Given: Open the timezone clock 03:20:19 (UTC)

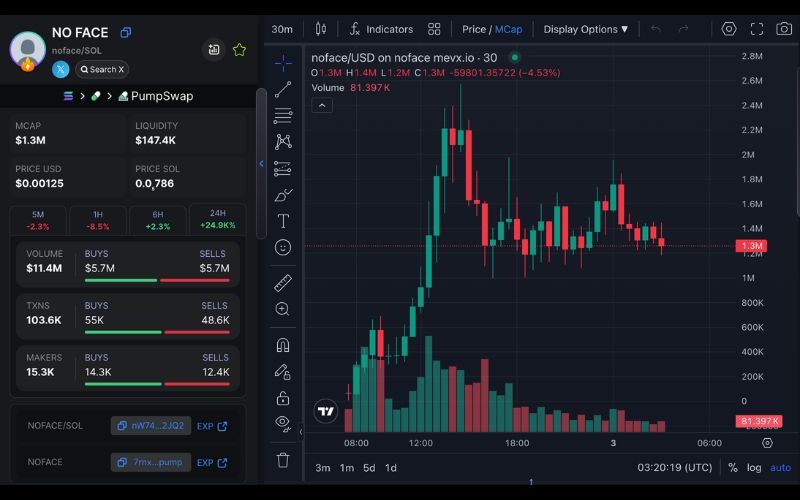Looking at the screenshot, I should 674,468.
